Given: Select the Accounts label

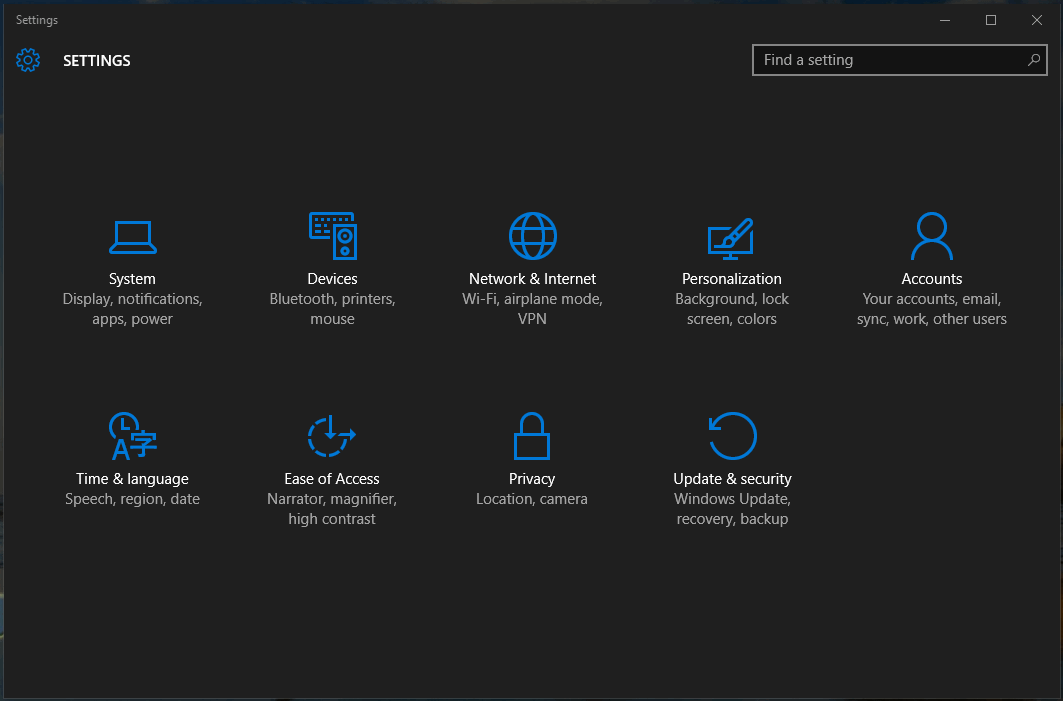Looking at the screenshot, I should point(931,279).
